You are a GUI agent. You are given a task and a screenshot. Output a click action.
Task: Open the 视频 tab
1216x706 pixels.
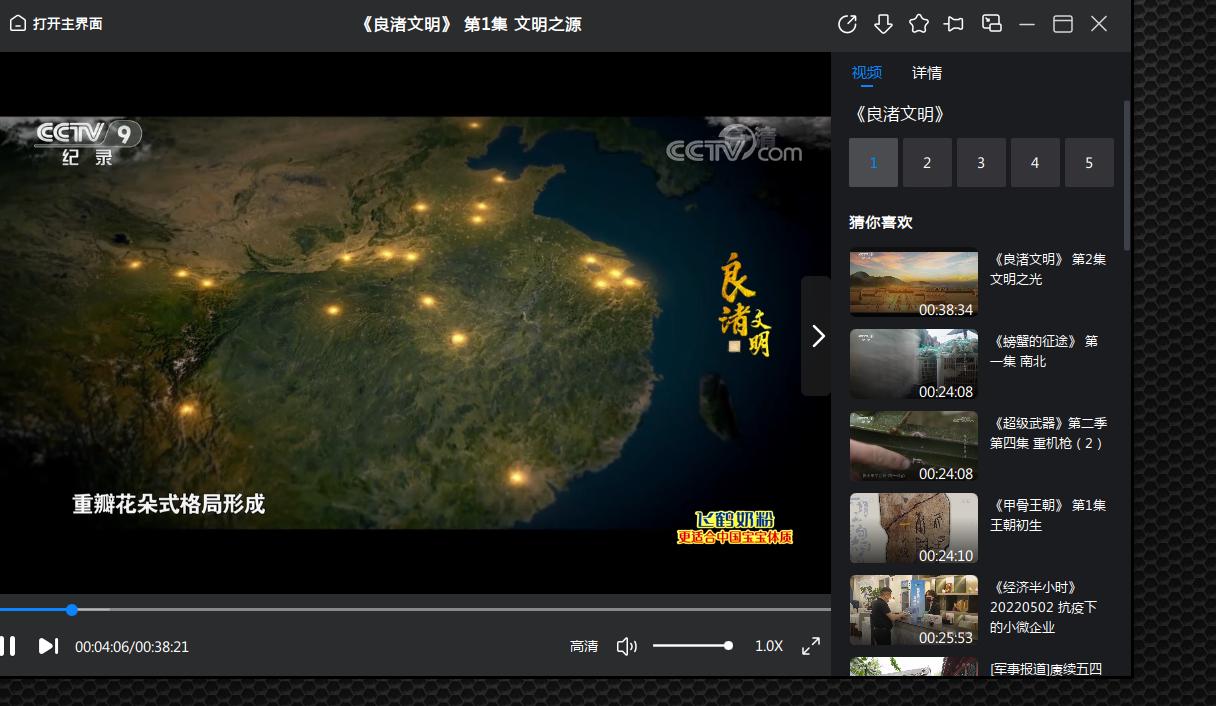(866, 73)
